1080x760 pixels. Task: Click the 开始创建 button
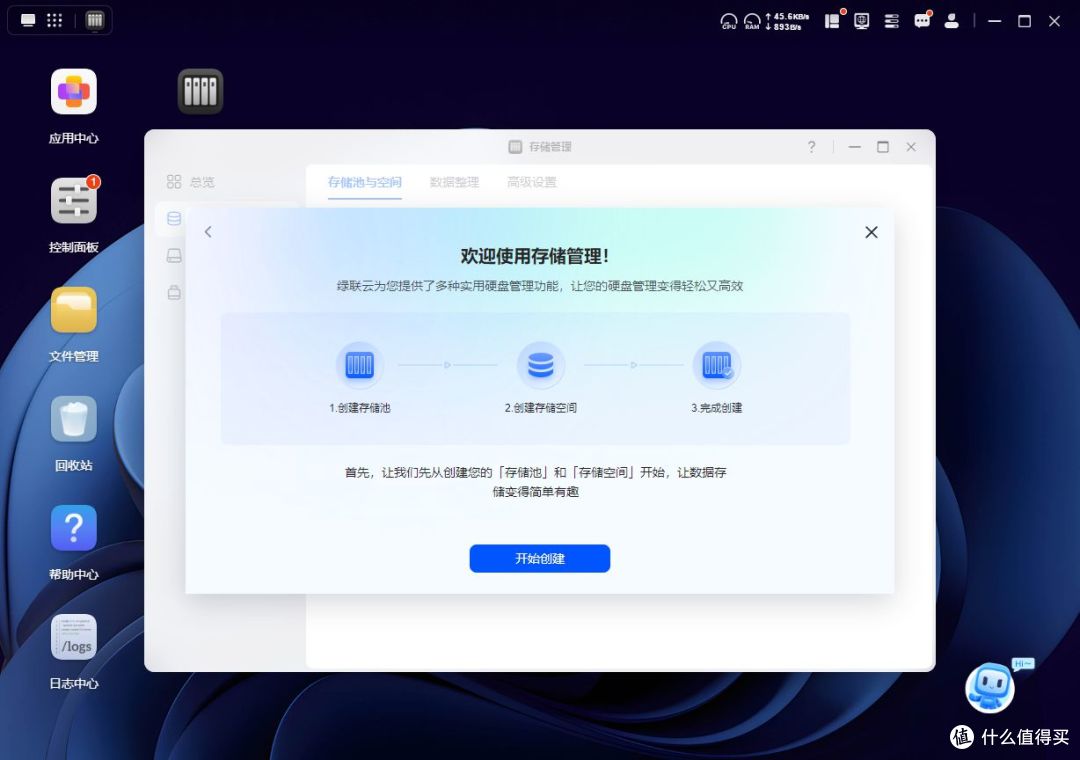[540, 558]
